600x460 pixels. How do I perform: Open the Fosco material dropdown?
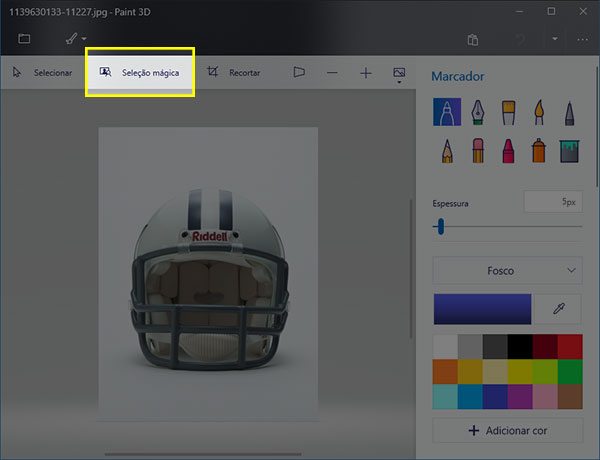[507, 271]
